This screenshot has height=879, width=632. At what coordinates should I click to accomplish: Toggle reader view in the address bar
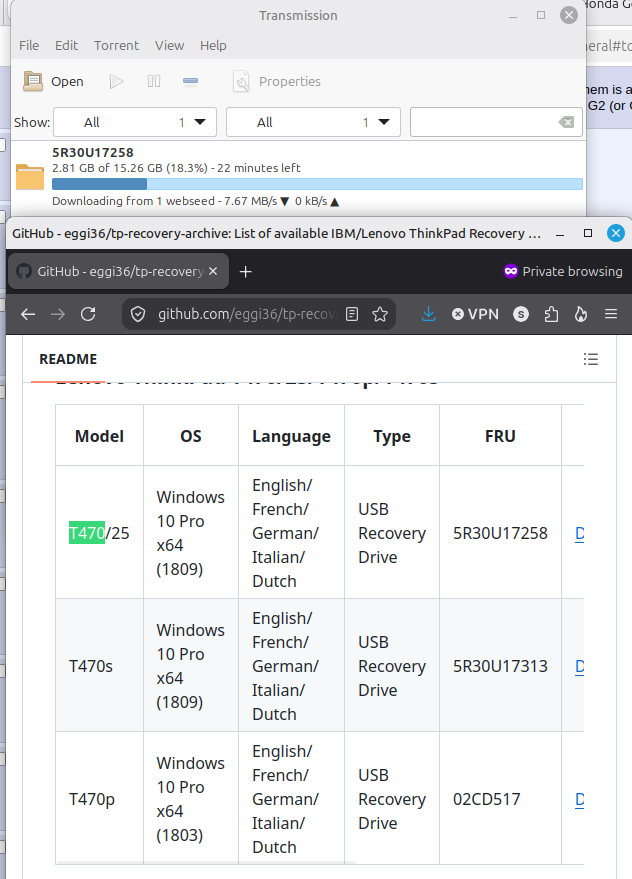[352, 314]
